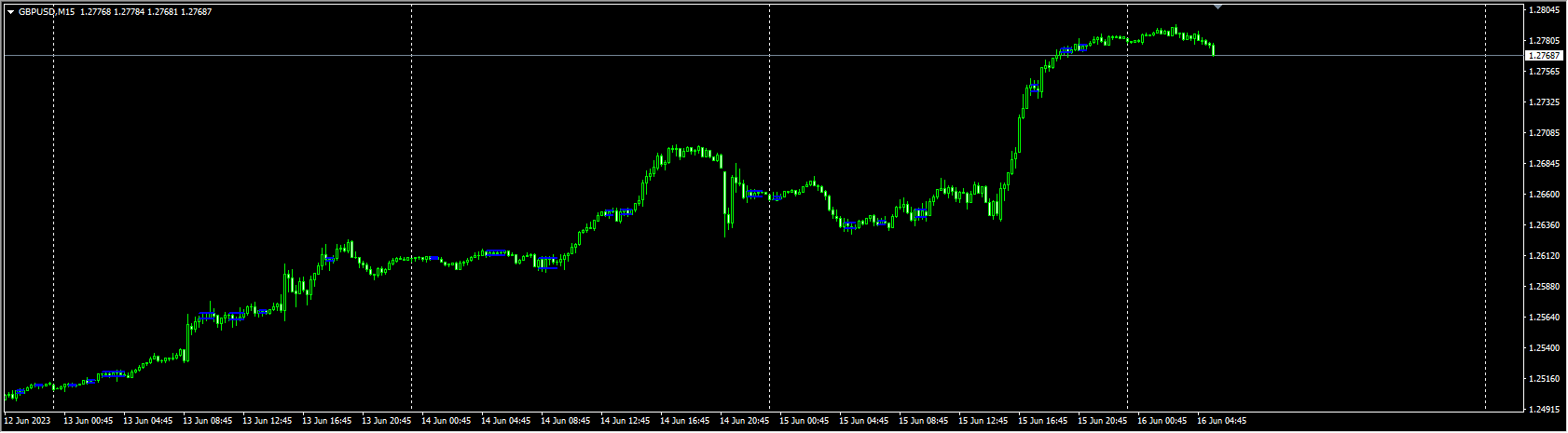The image size is (1568, 433).
Task: Click the 13 Jun 04:45 time label
Action: coord(148,421)
